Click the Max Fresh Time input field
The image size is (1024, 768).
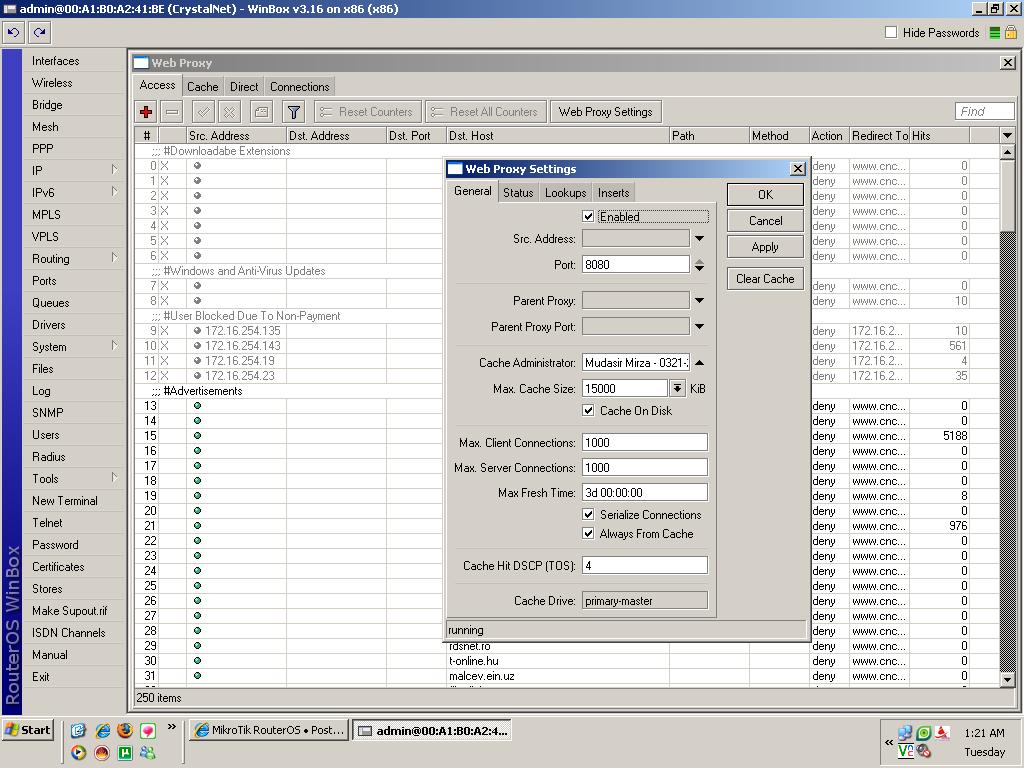(x=644, y=493)
